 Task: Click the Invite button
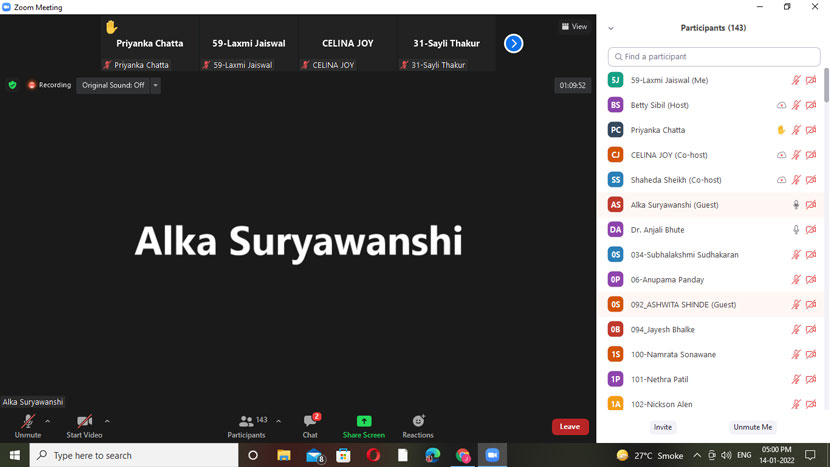click(x=663, y=427)
